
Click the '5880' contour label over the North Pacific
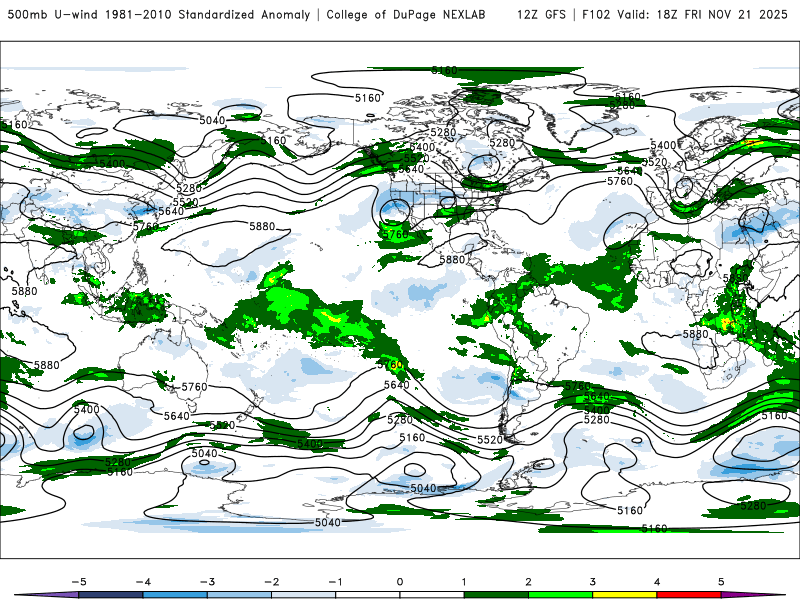click(262, 226)
